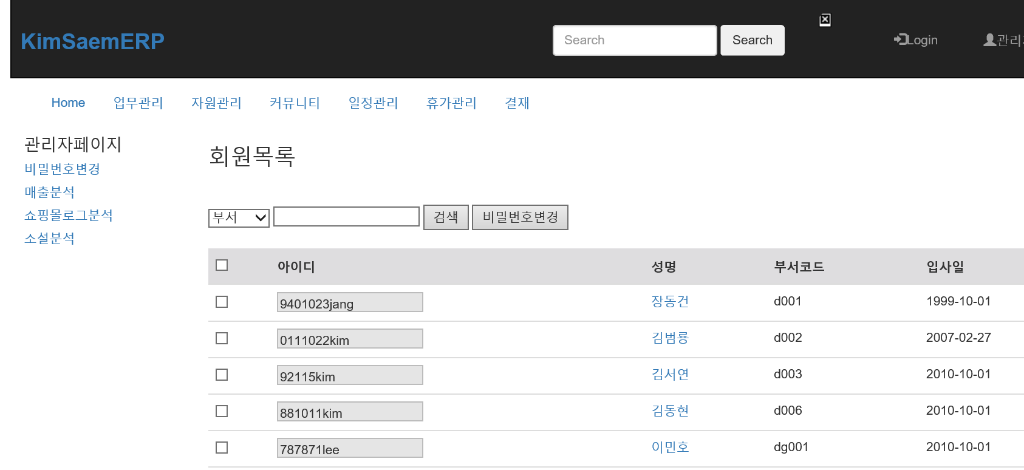Click the 성명 column header
The height and width of the screenshot is (470, 1024).
(664, 266)
